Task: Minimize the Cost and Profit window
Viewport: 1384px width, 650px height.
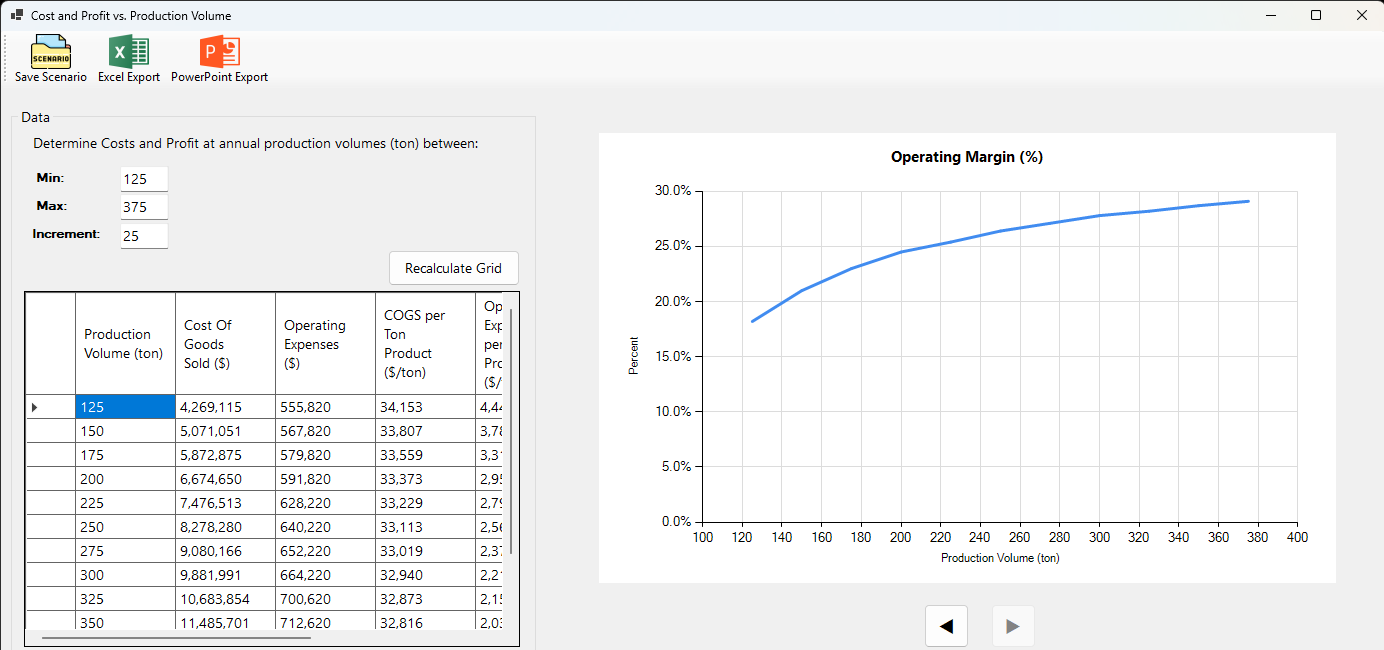Action: (x=1270, y=15)
